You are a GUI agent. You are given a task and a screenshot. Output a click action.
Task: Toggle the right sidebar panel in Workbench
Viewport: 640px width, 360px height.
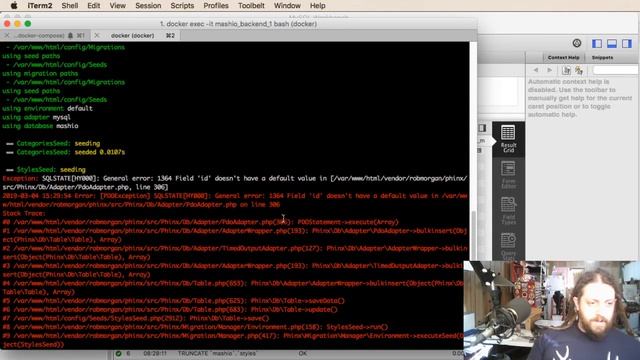(x=627, y=43)
